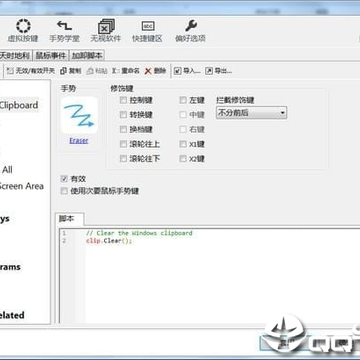Switch to the 加卸脚本 tab

pyautogui.click(x=87, y=55)
